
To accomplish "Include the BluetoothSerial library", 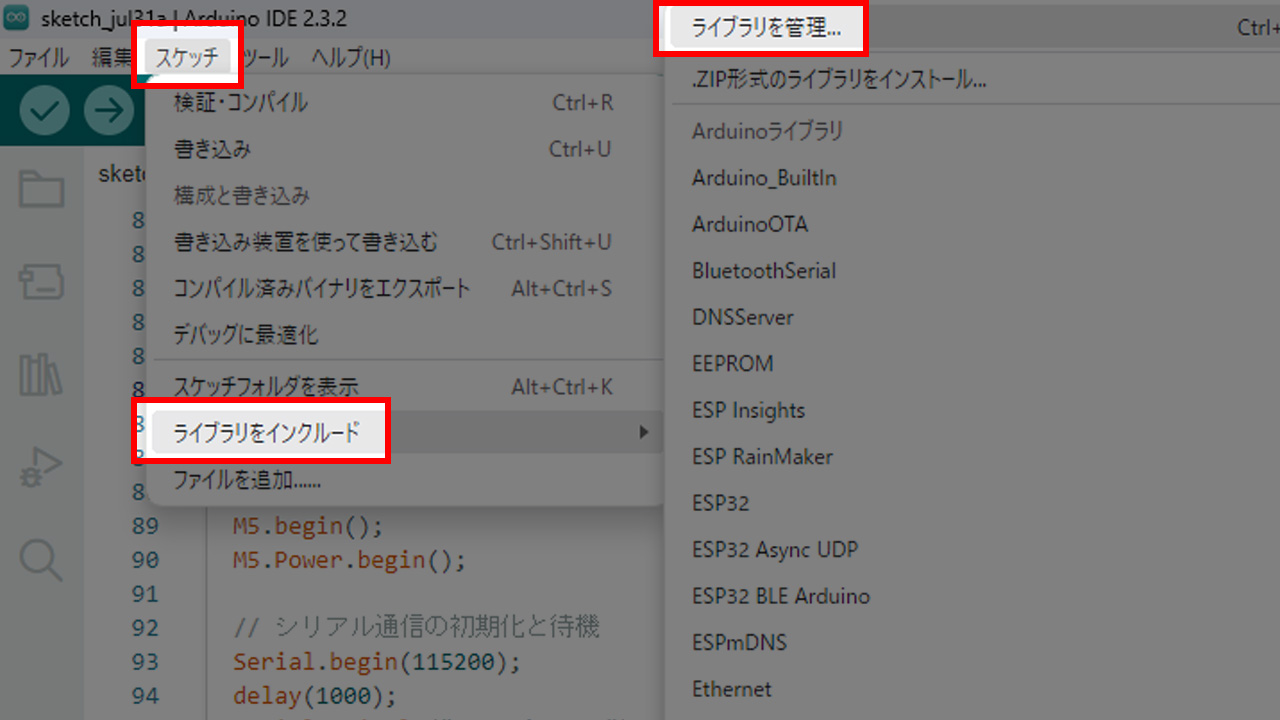I will [764, 271].
